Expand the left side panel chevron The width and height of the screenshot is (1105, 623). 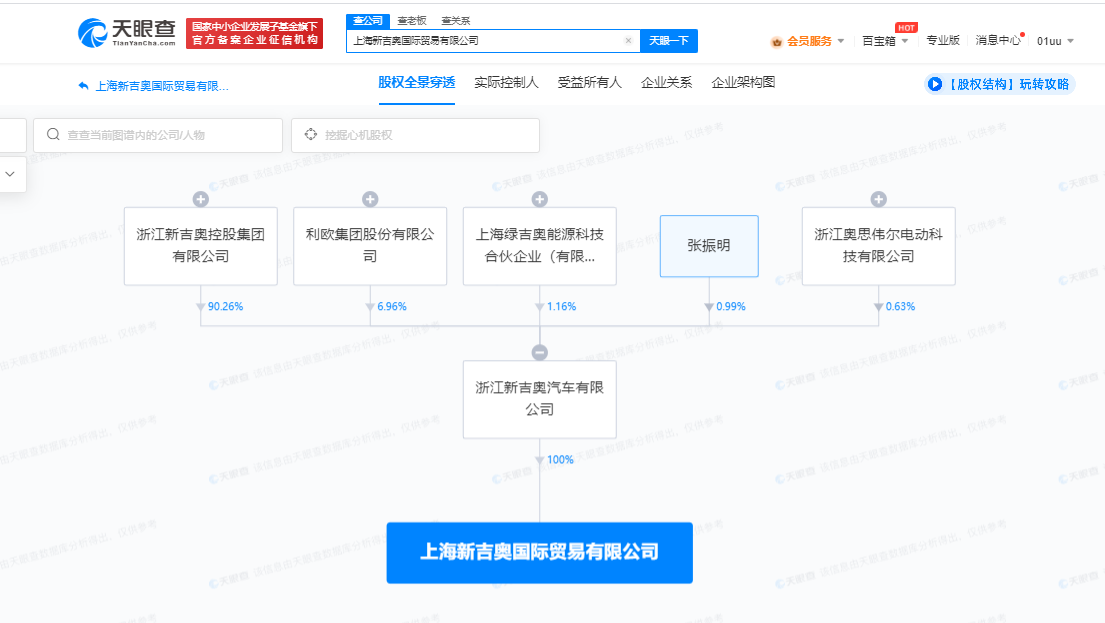point(10,174)
